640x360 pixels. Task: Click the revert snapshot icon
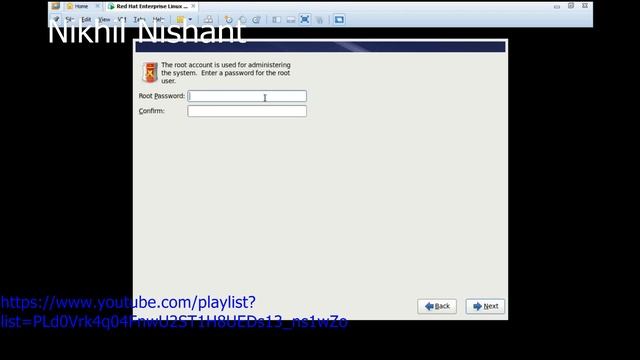243,20
